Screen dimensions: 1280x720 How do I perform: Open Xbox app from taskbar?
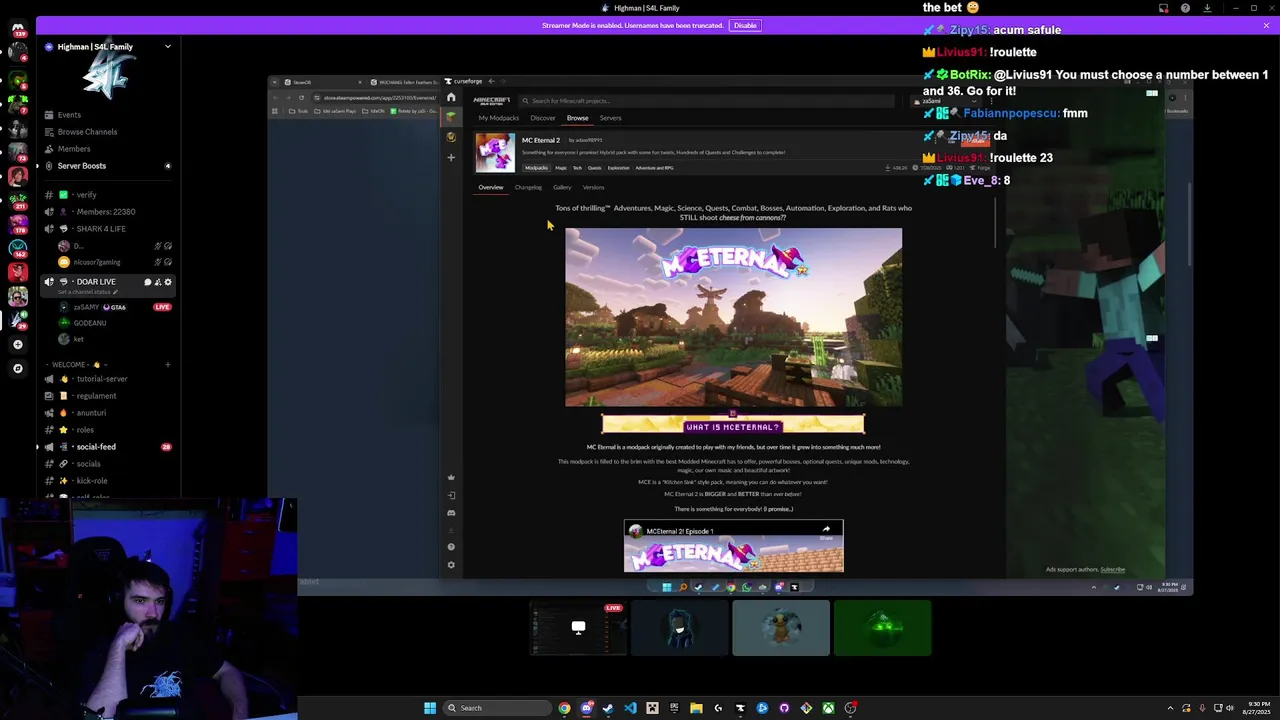[828, 708]
